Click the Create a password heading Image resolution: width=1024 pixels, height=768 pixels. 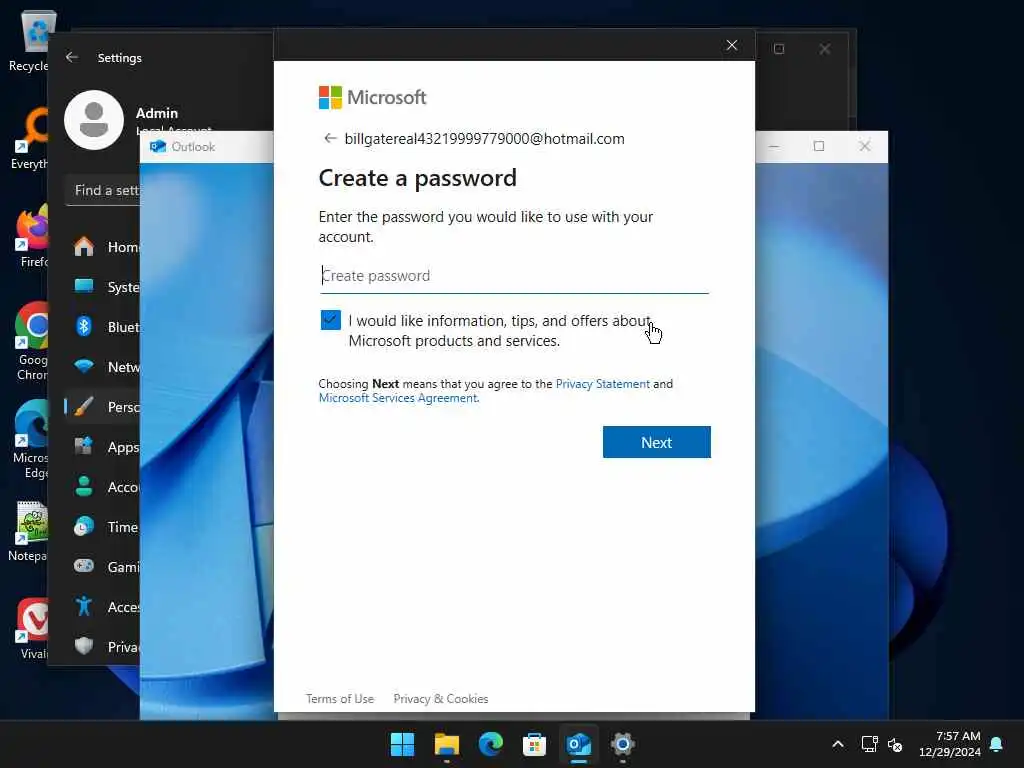click(x=417, y=178)
